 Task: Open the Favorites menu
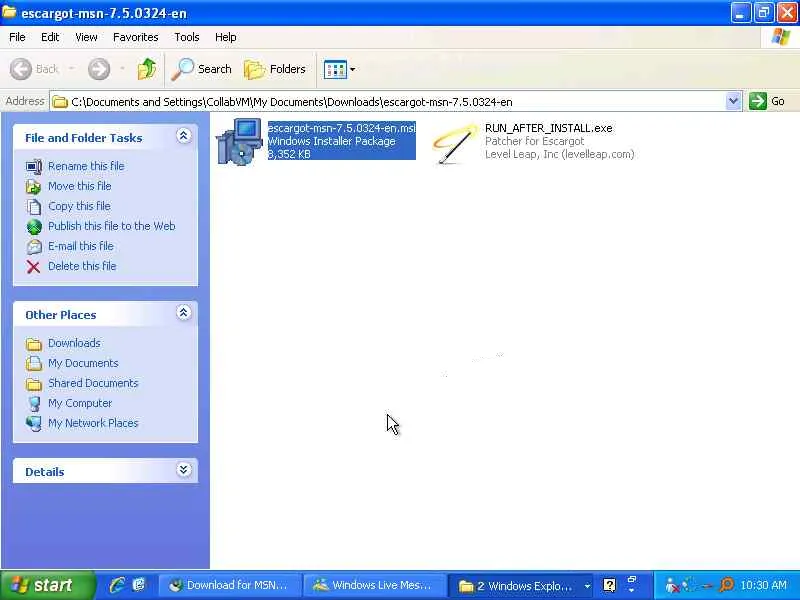coord(136,37)
